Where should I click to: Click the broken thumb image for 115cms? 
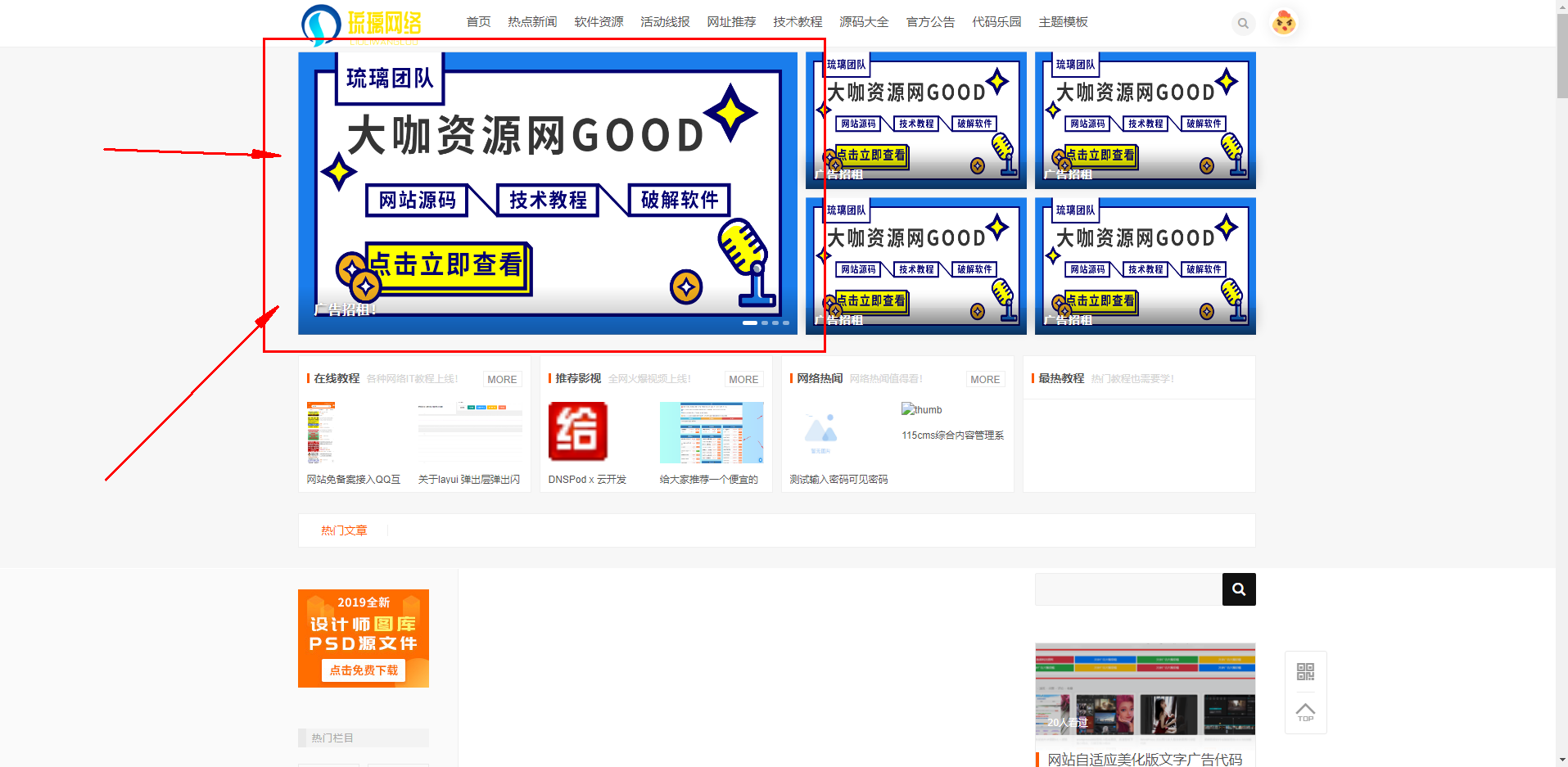pos(922,409)
